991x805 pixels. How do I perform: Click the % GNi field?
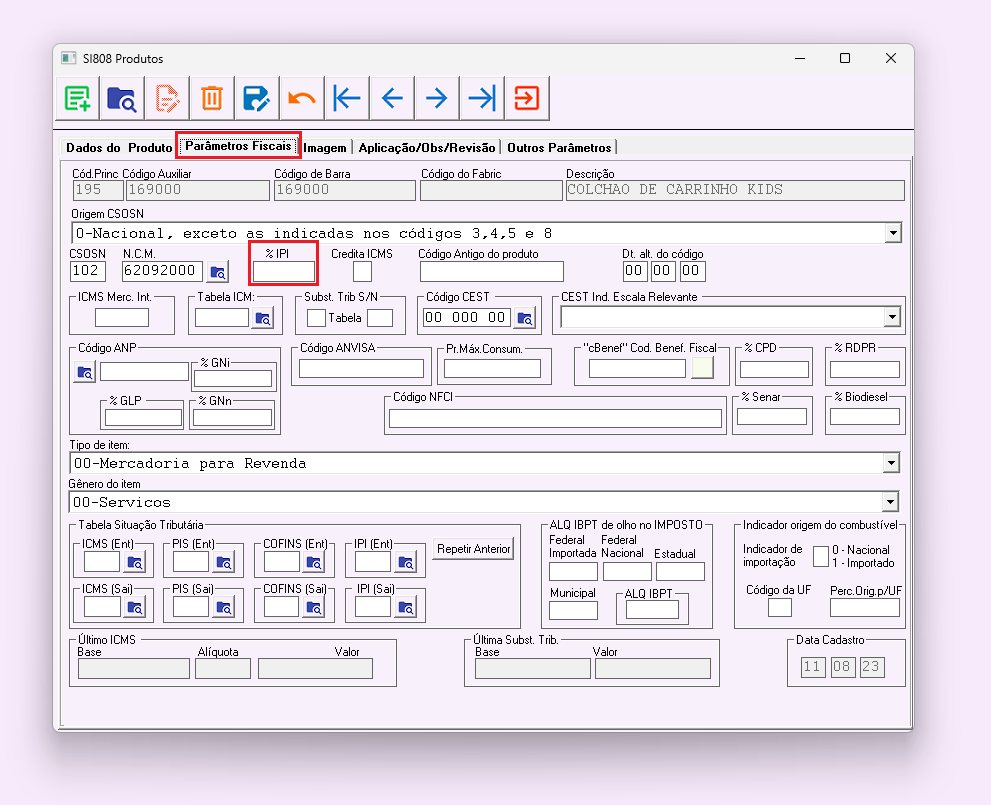pos(233,378)
